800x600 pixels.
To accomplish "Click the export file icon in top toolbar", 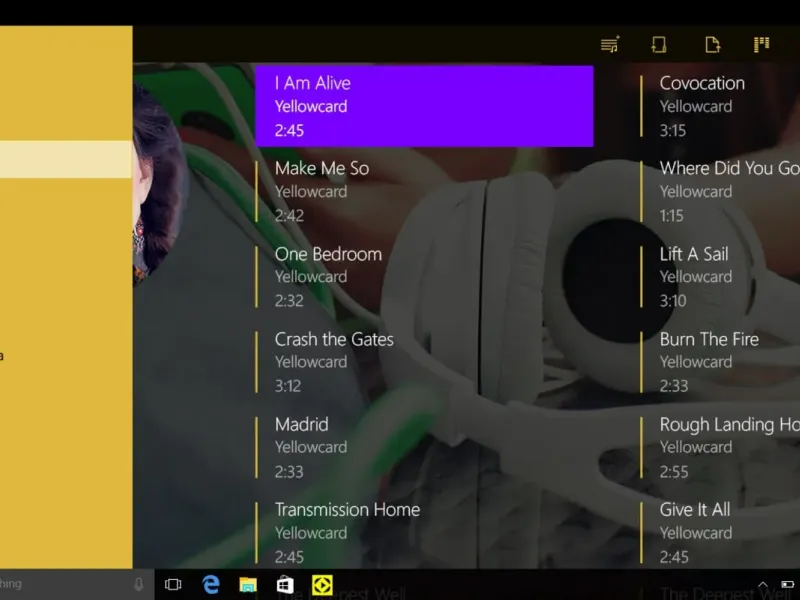I will (712, 44).
